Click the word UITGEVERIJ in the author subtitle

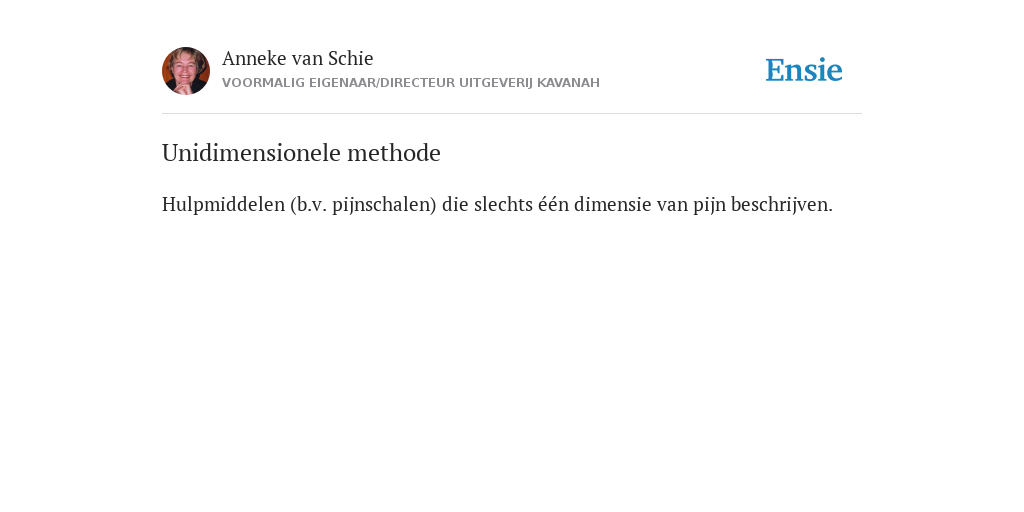[496, 83]
